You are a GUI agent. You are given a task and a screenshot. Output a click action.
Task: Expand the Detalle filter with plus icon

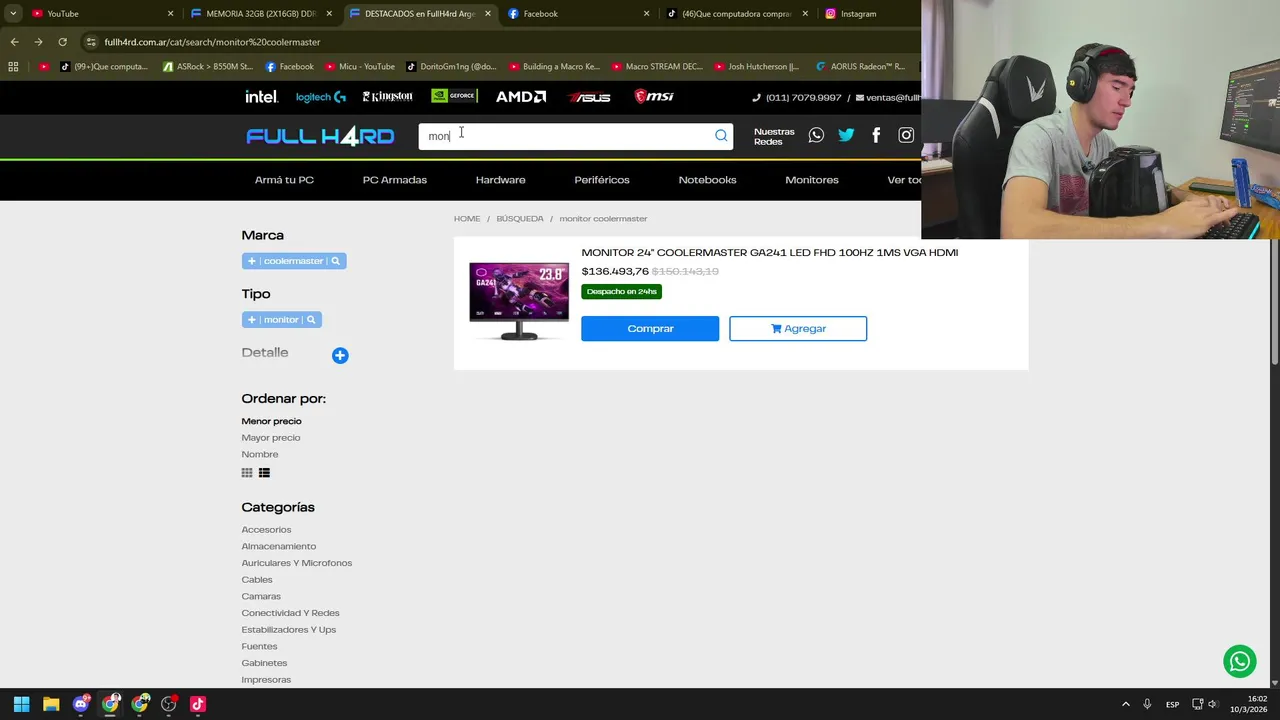click(x=340, y=355)
